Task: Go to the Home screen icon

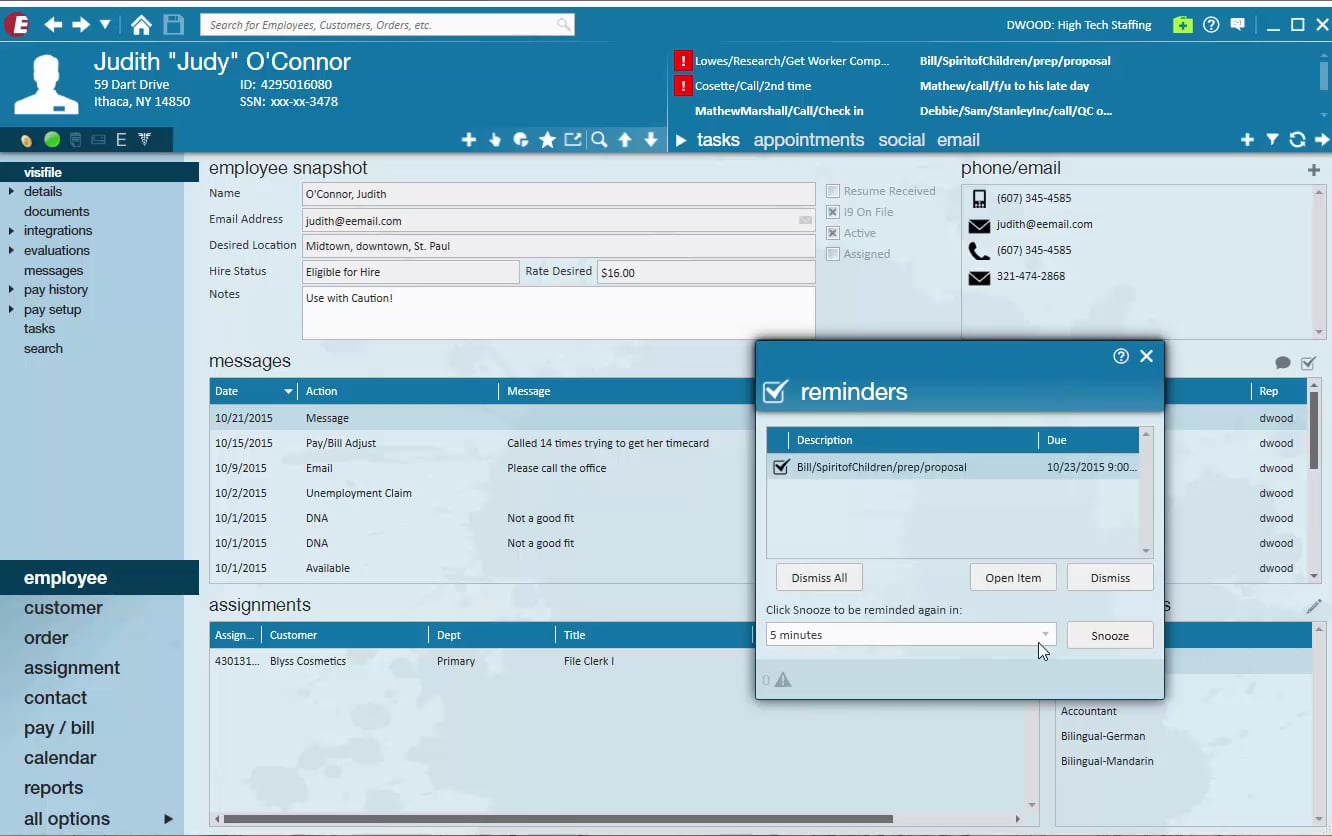Action: [141, 25]
